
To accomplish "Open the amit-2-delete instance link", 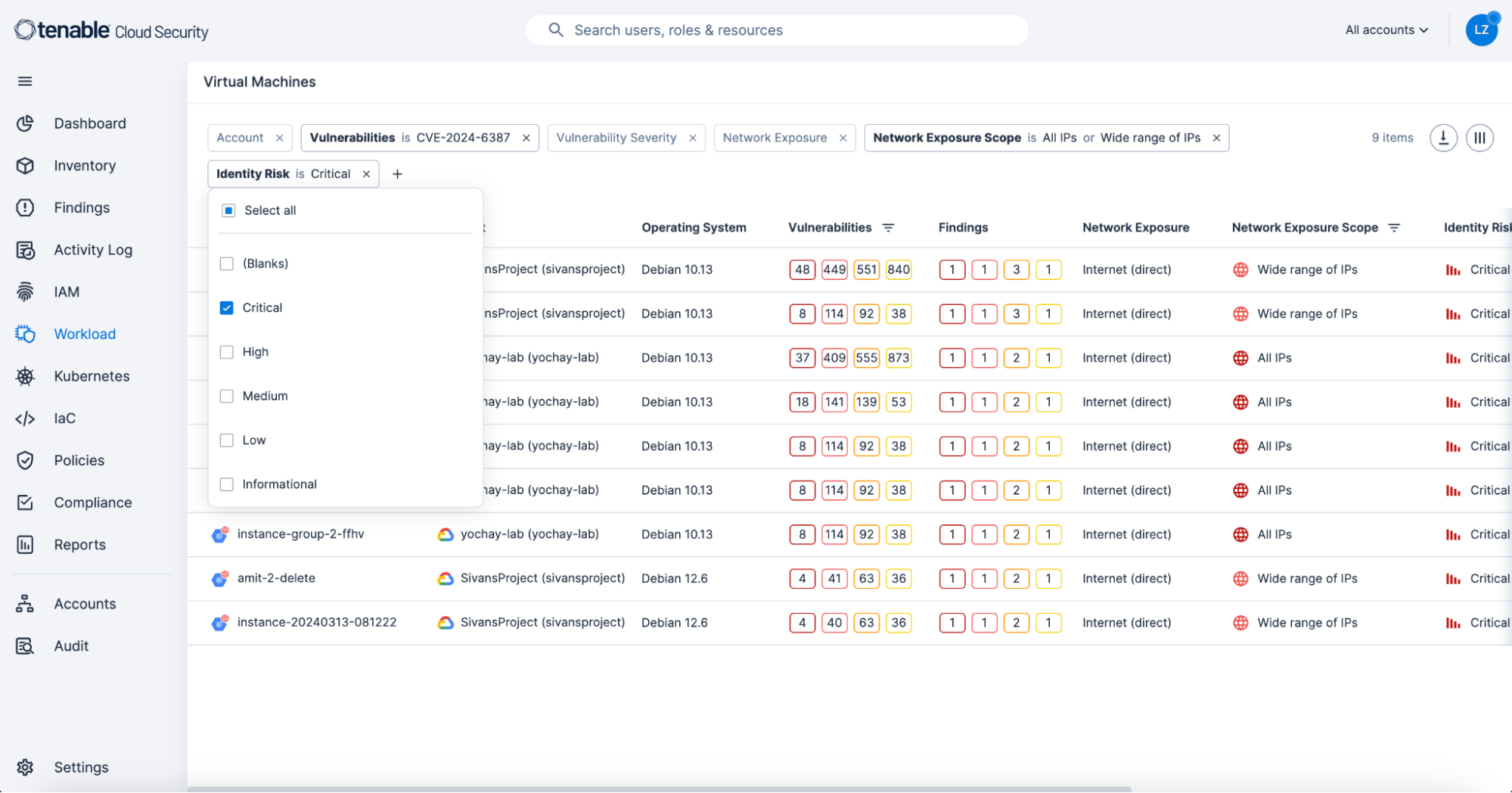I will pyautogui.click(x=276, y=578).
